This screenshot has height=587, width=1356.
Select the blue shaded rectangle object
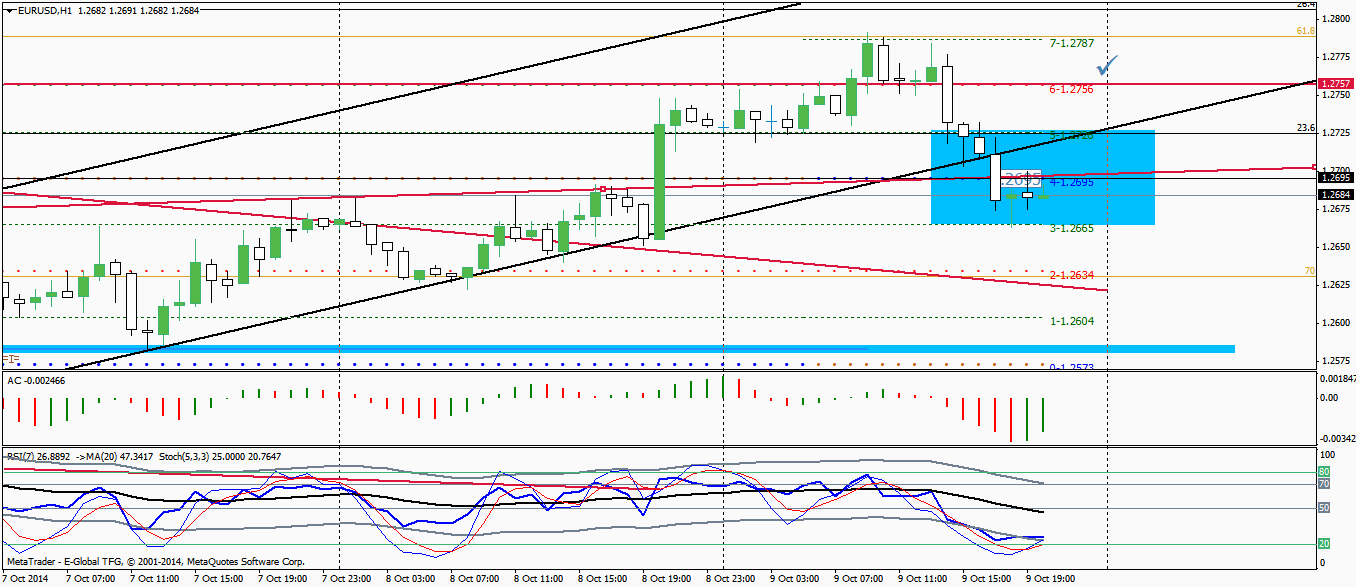[1043, 177]
